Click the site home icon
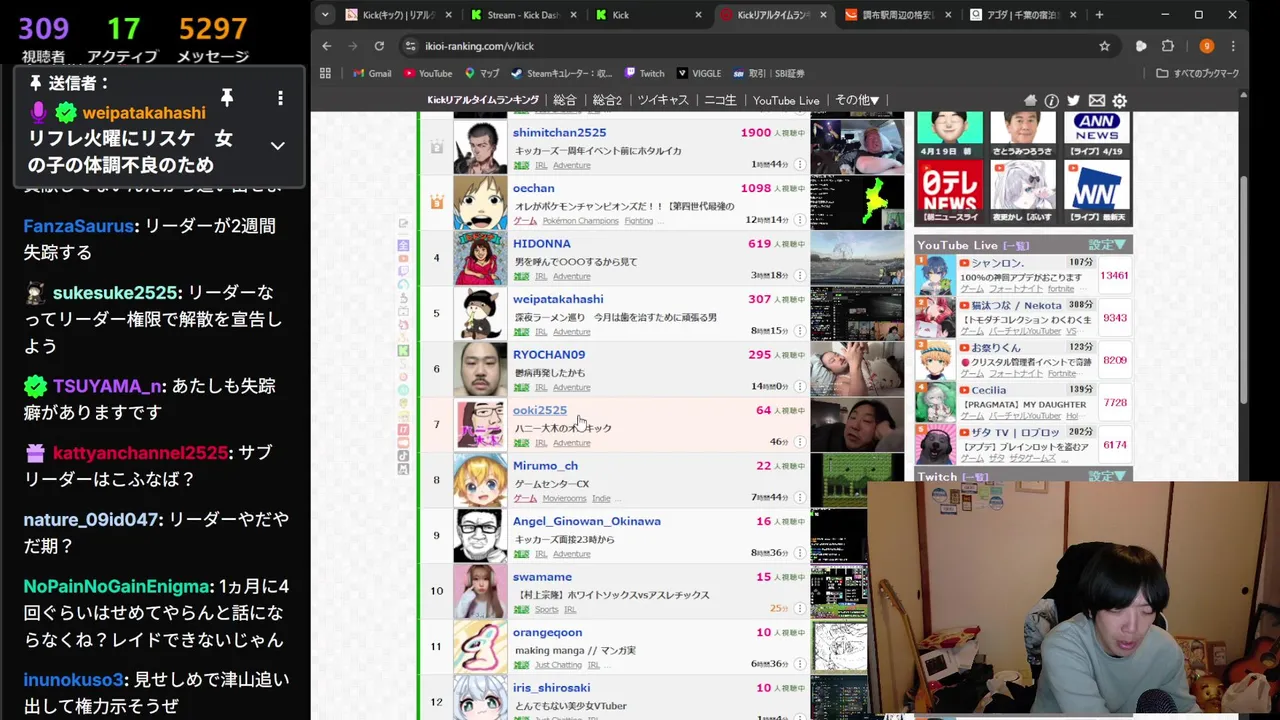This screenshot has width=1280, height=720. [x=1031, y=100]
